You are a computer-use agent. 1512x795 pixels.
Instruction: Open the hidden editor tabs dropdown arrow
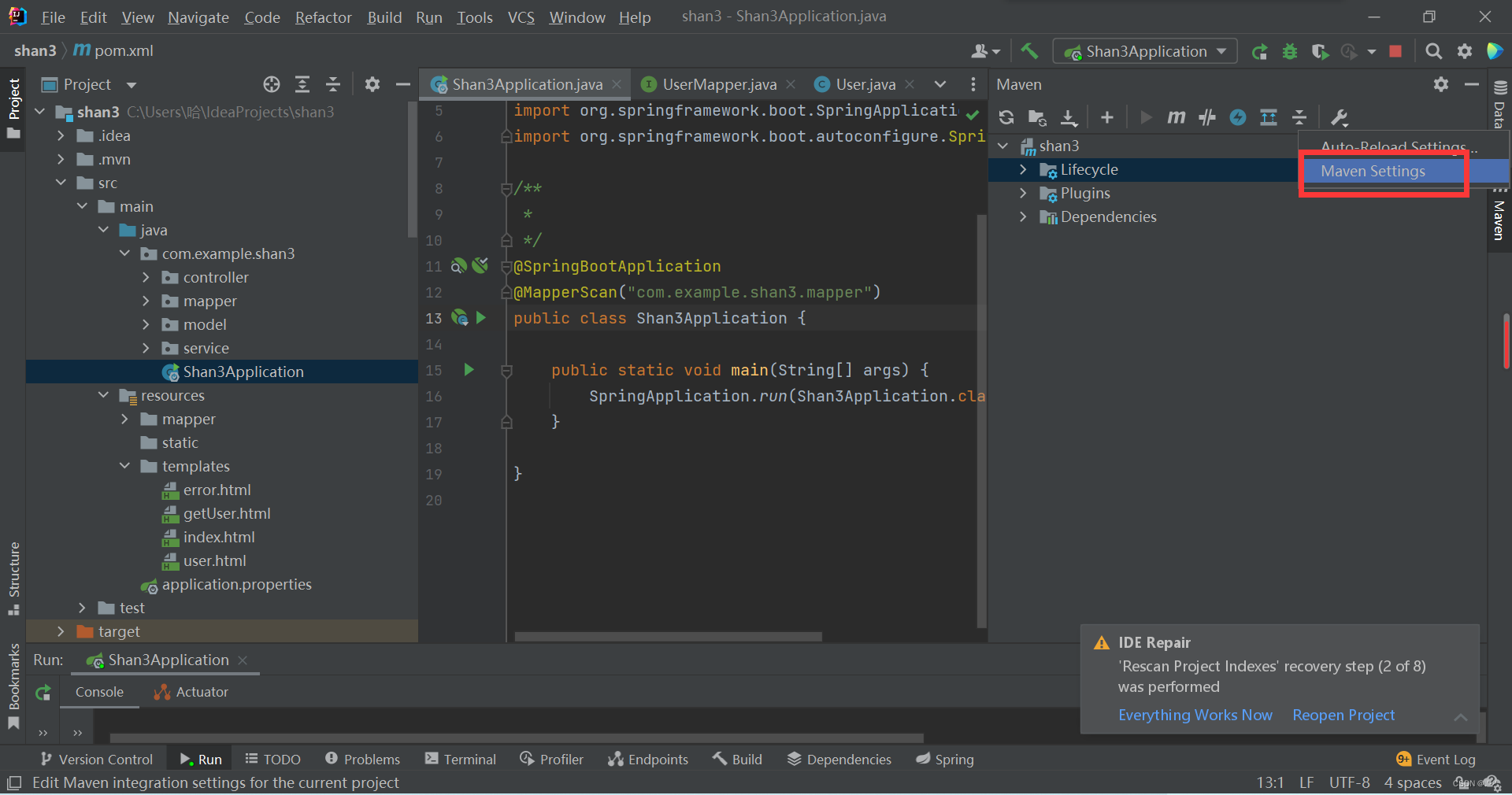point(940,84)
